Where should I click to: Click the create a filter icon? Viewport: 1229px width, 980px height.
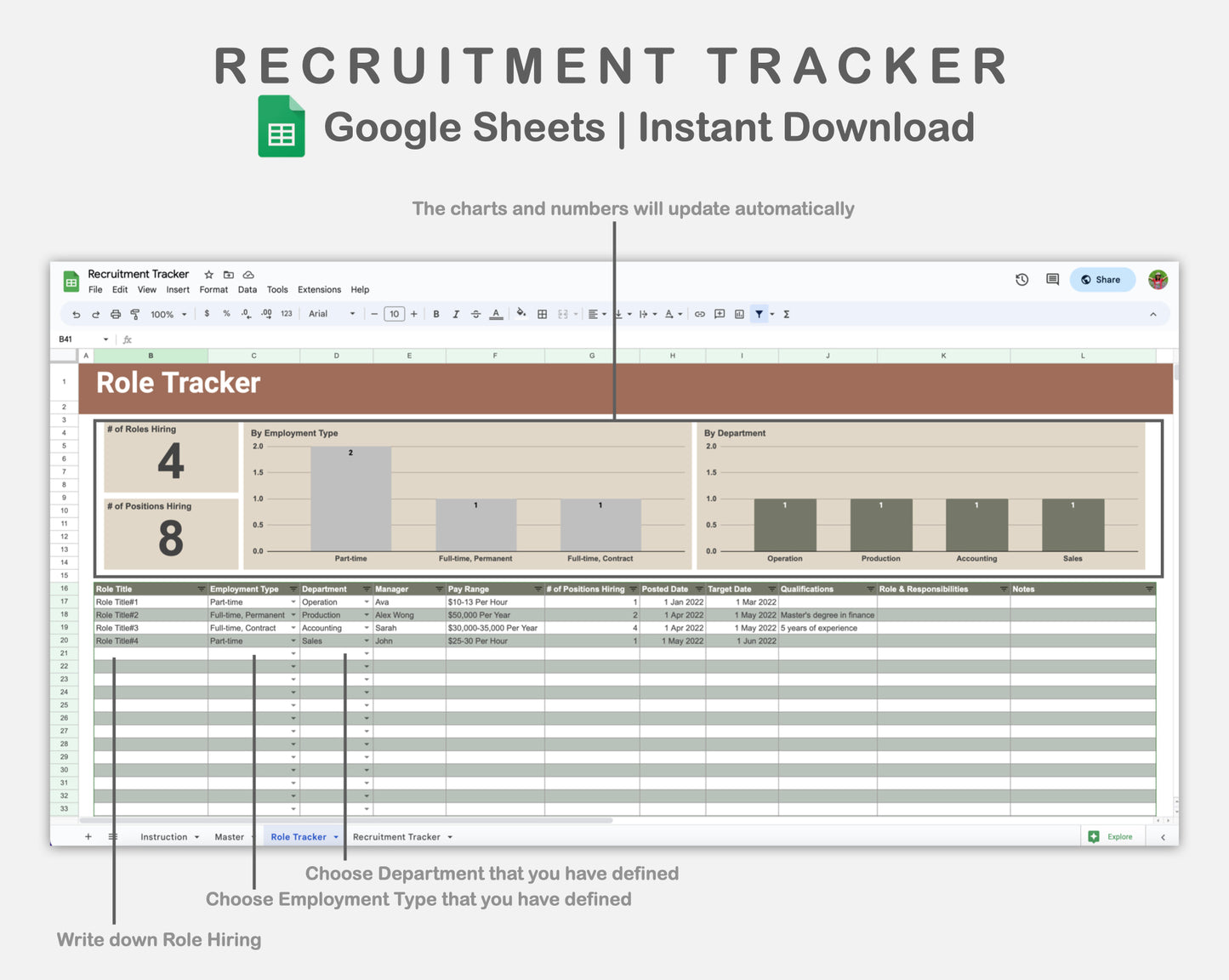point(760,314)
